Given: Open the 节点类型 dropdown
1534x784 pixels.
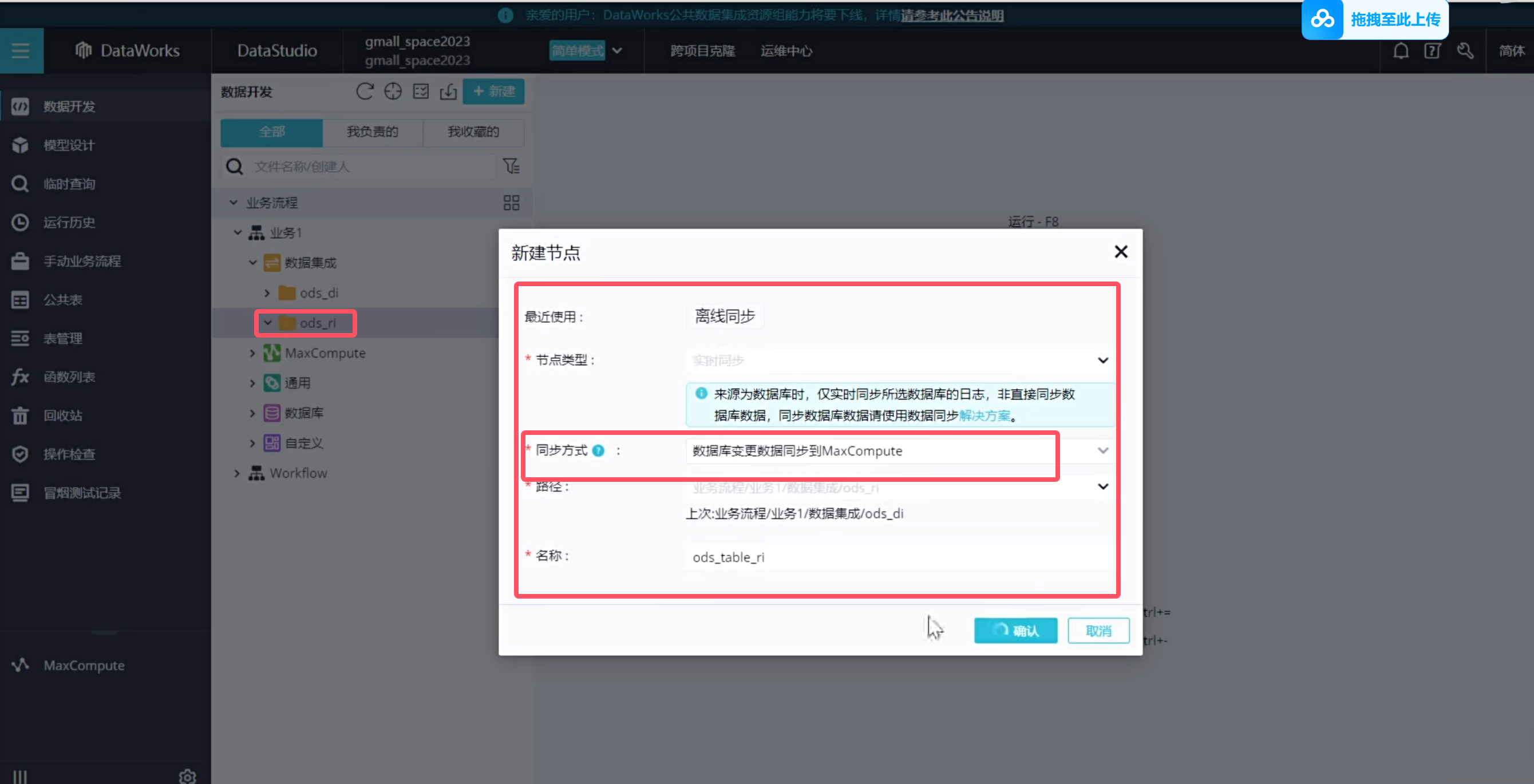Looking at the screenshot, I should click(x=1102, y=360).
